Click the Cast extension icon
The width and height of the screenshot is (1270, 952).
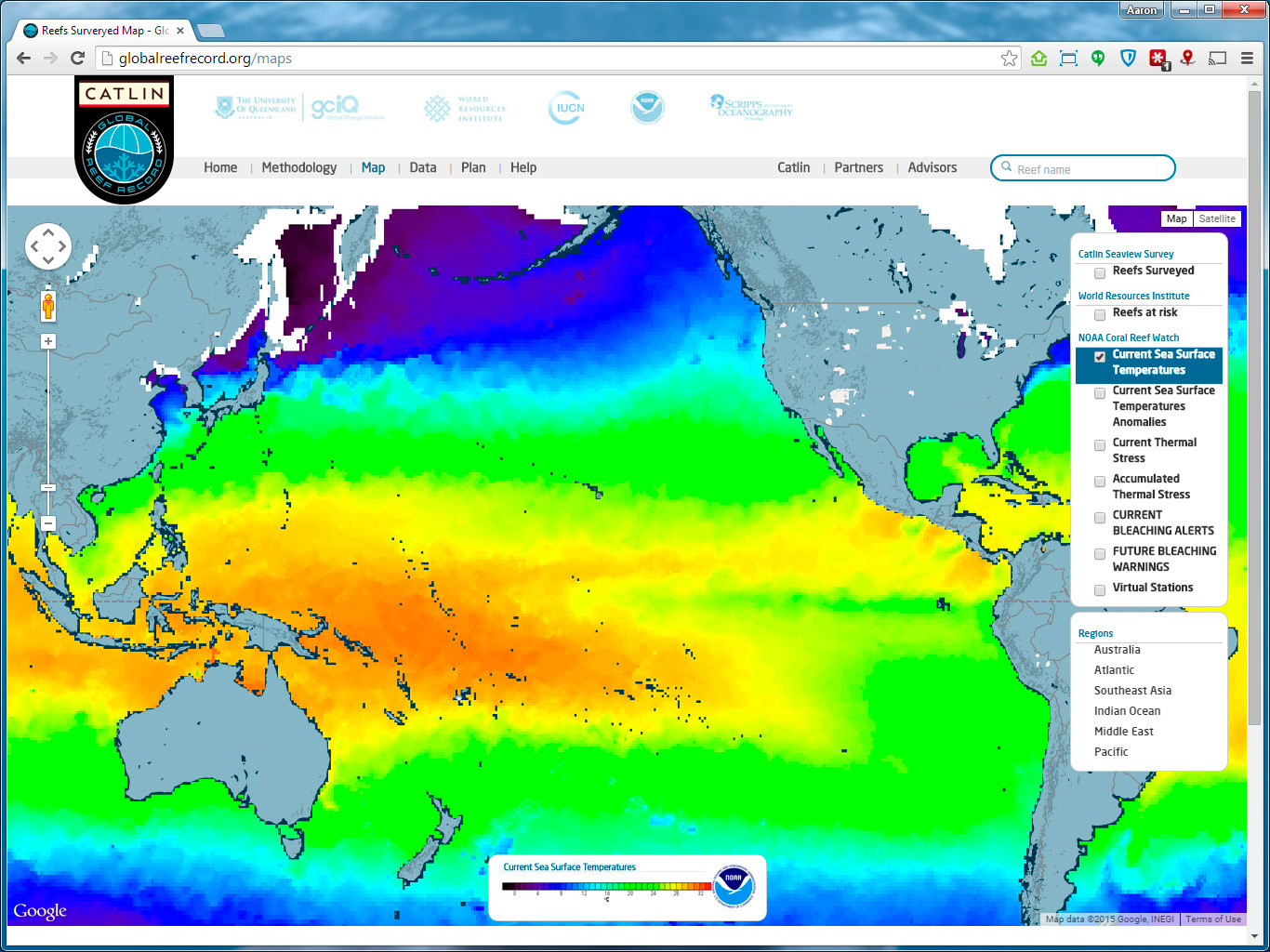click(x=1217, y=58)
